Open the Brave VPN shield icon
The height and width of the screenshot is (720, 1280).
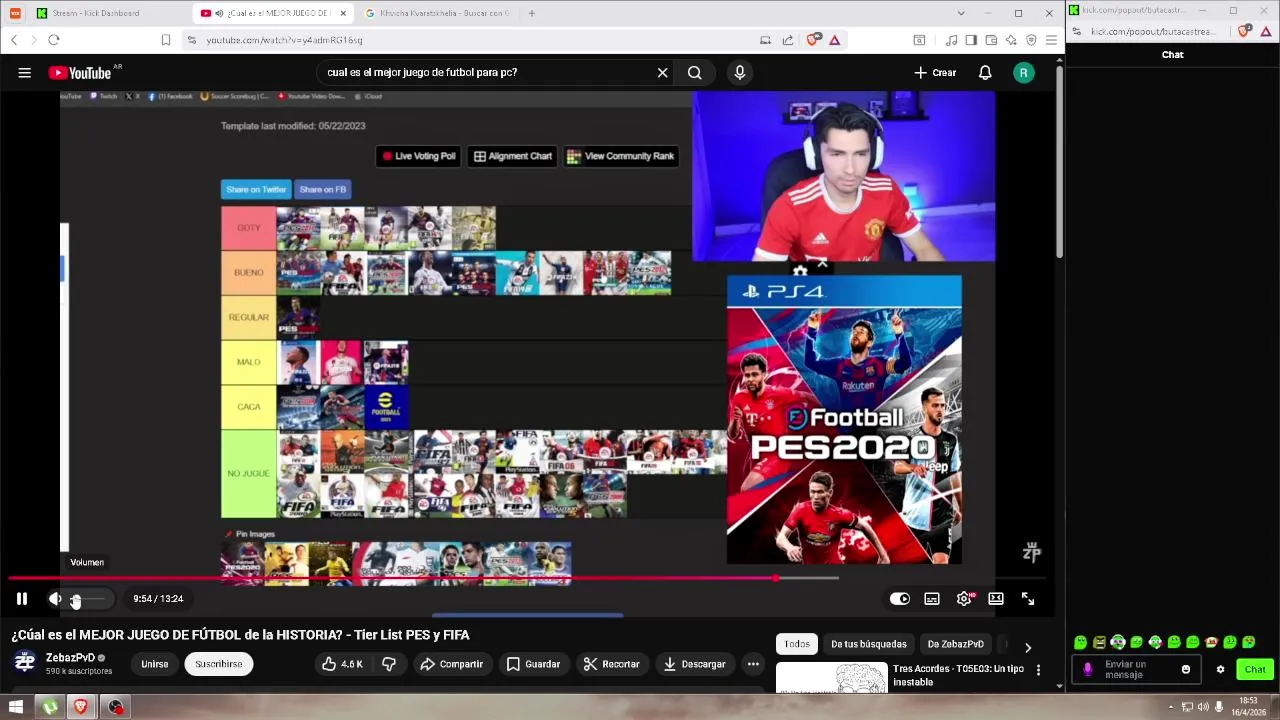[x=1031, y=40]
